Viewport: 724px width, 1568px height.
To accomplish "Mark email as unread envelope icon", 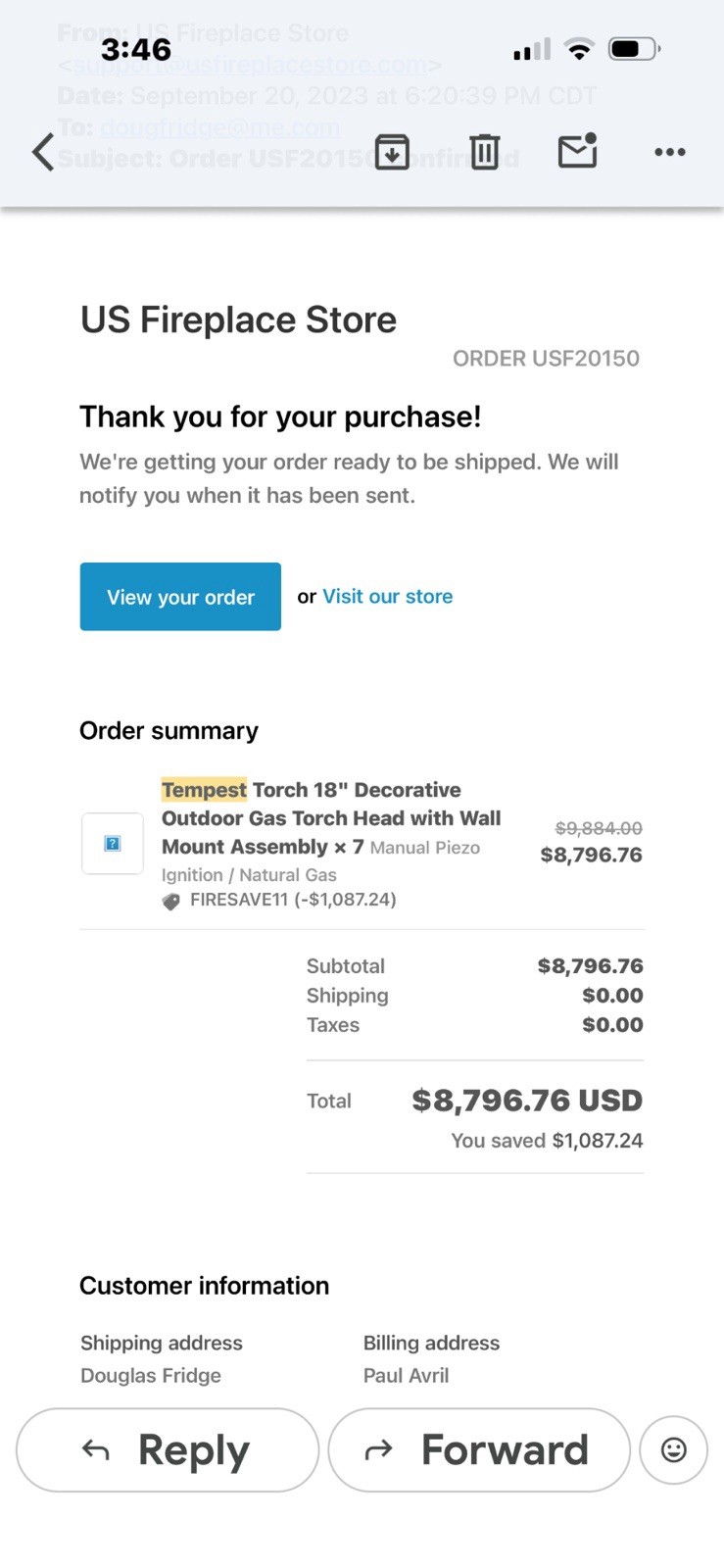I will pos(577,151).
